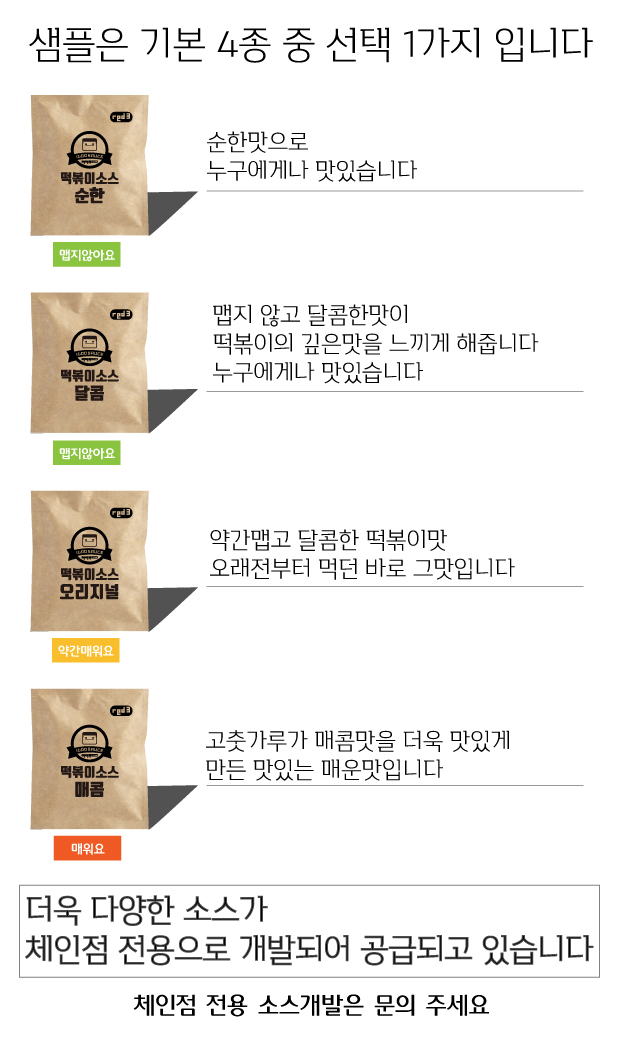
Task: Click the green 맵지않아요 badge under 달콤 packet
Action: [86, 453]
